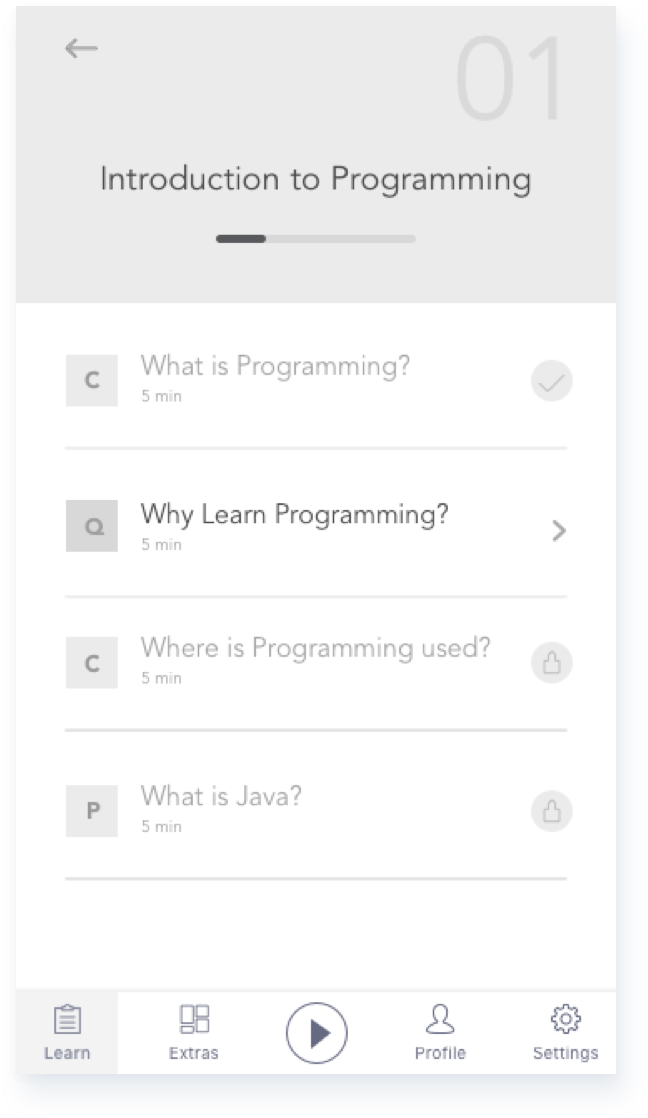
Task: Tap the Introduction to Programming title
Action: click(x=316, y=180)
